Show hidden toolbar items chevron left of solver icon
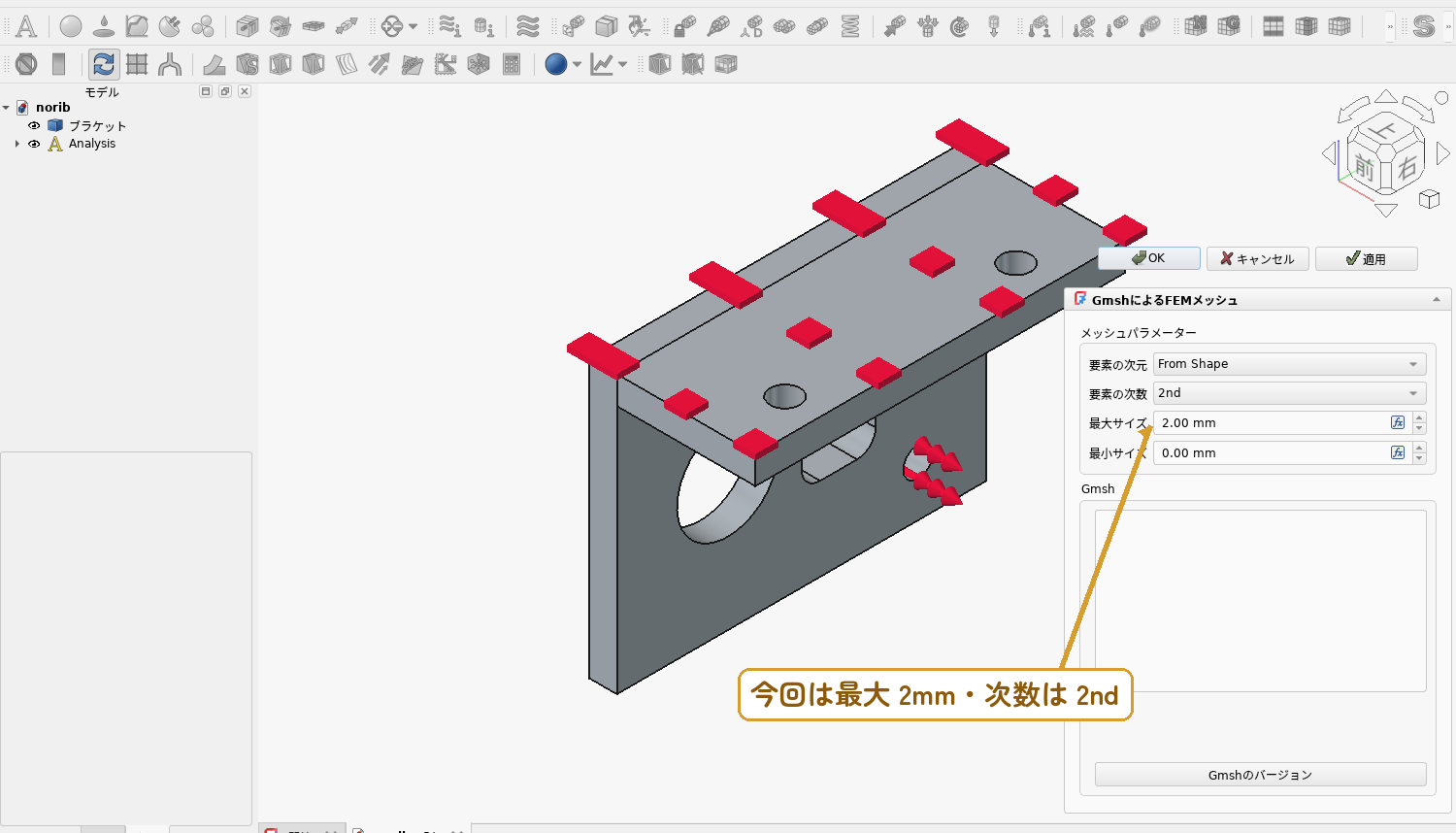 (x=1390, y=26)
